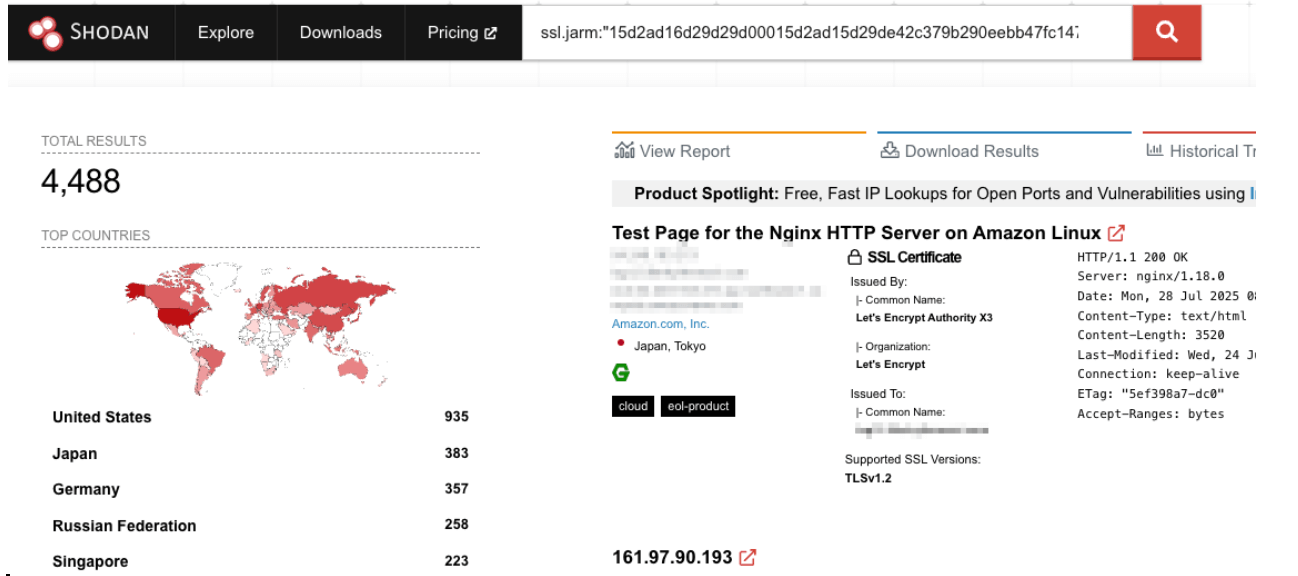This screenshot has width=1298, height=576.
Task: Click the Shodan logo icon
Action: click(x=44, y=32)
